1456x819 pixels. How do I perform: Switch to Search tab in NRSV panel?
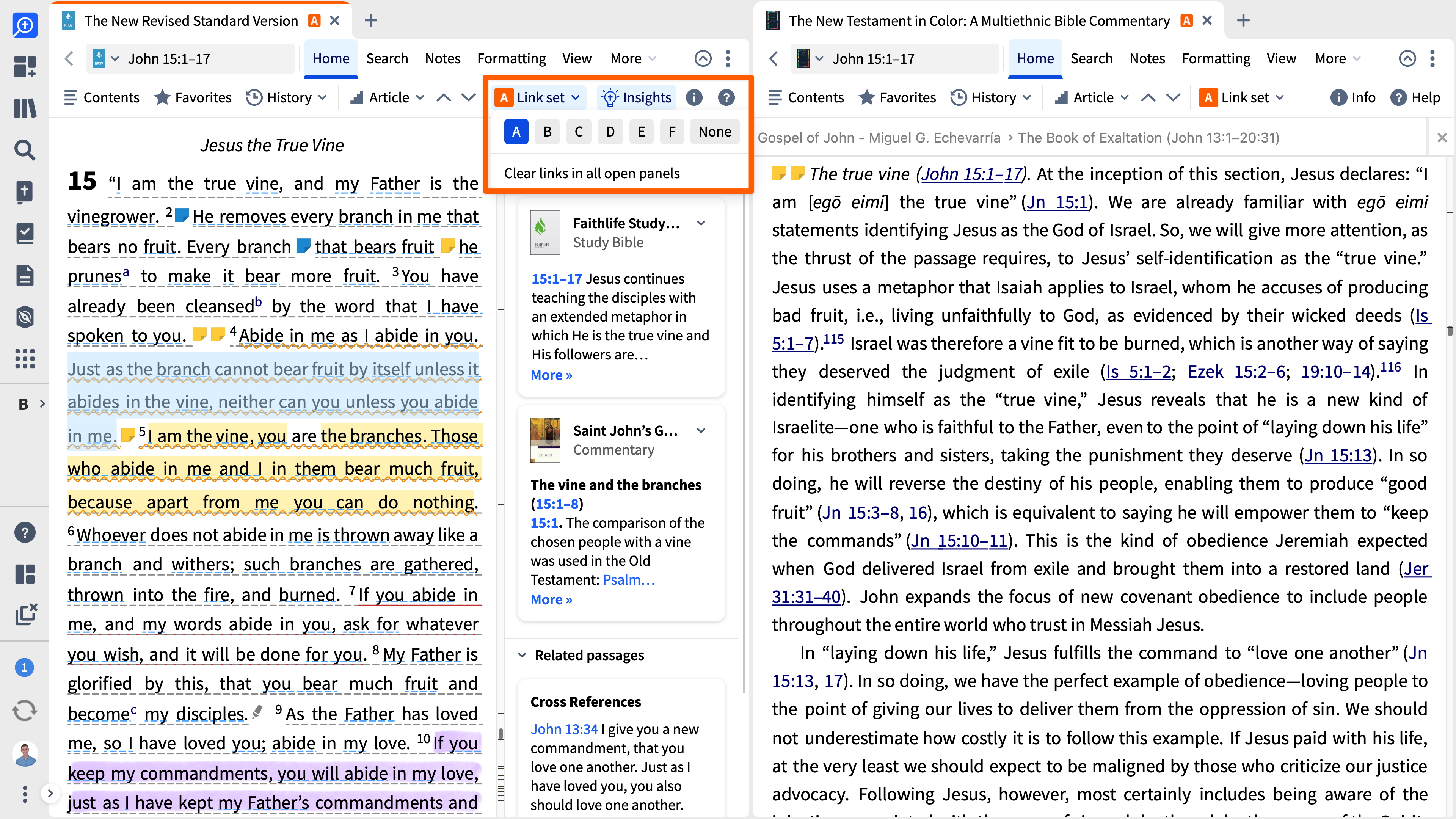coord(387,59)
